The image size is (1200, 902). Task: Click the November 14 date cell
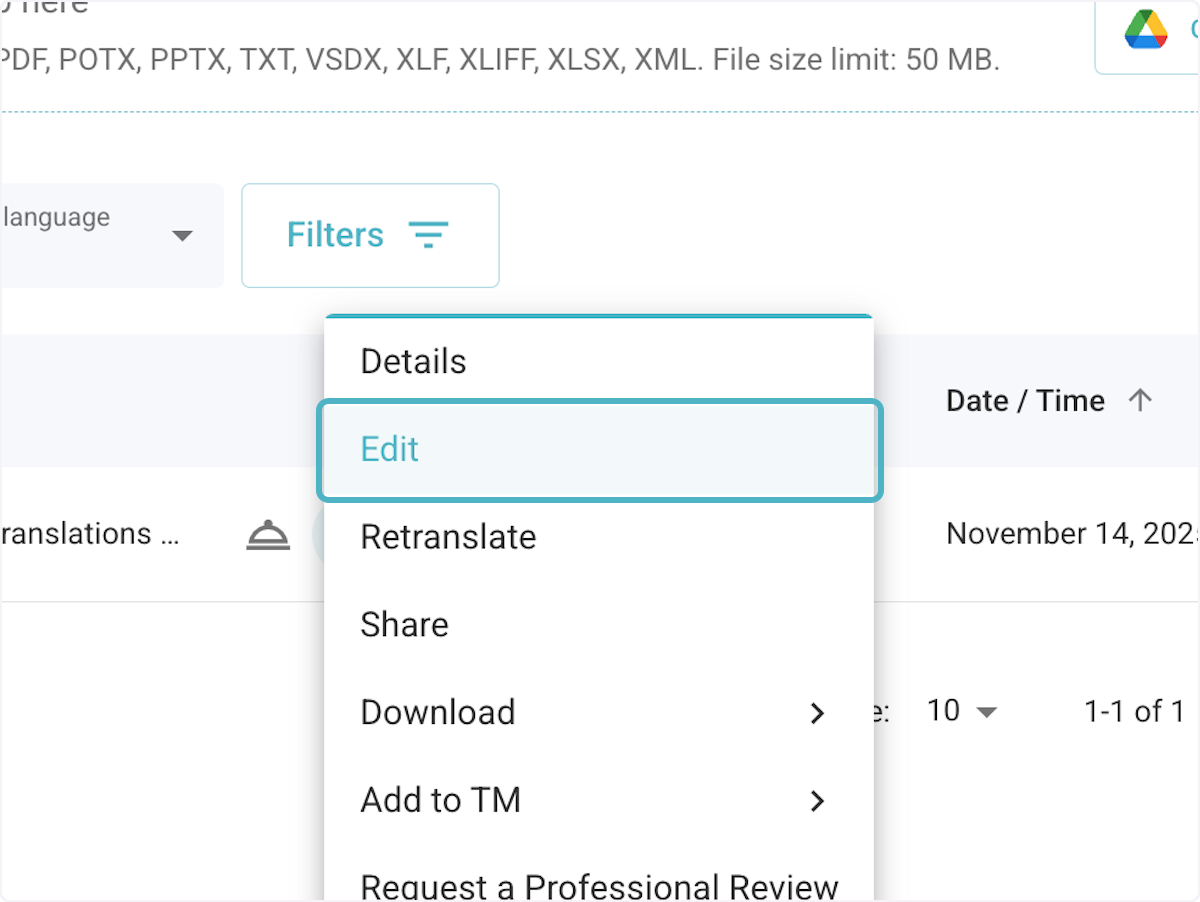click(x=1070, y=534)
